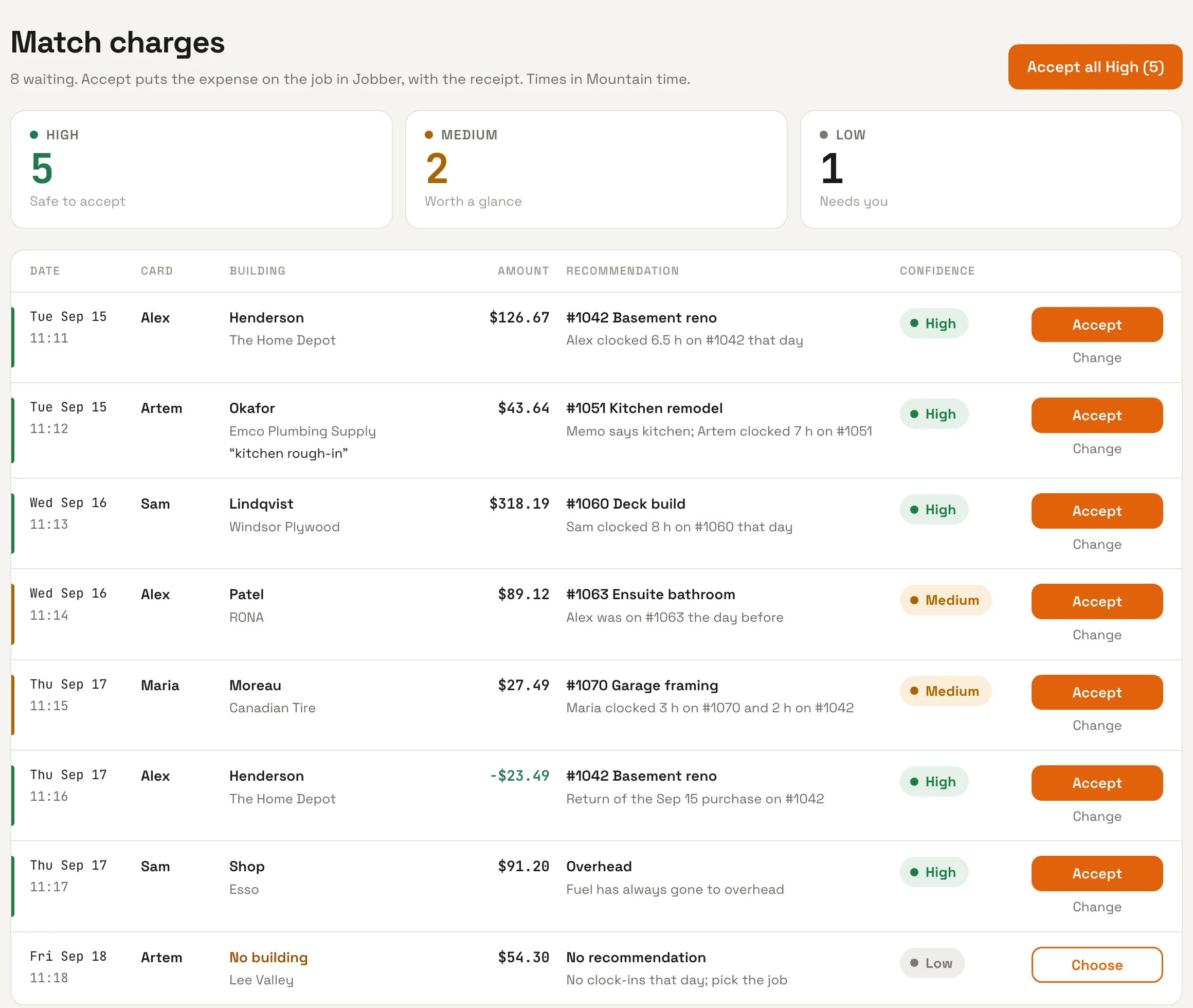Change the -$23.49 return match
Image resolution: width=1193 pixels, height=1008 pixels.
tap(1096, 816)
